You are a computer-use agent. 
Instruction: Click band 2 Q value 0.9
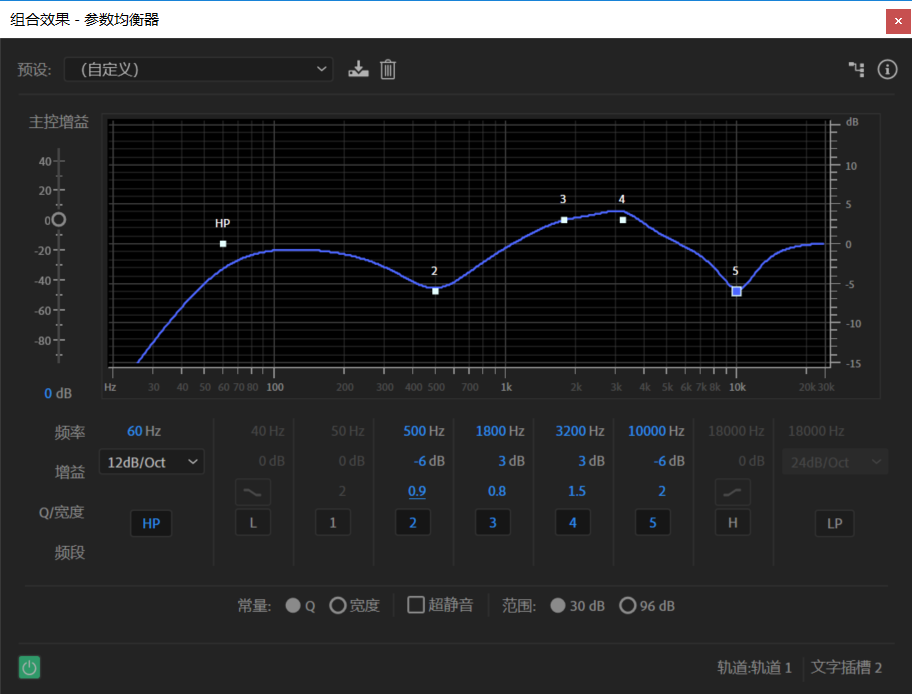(417, 491)
